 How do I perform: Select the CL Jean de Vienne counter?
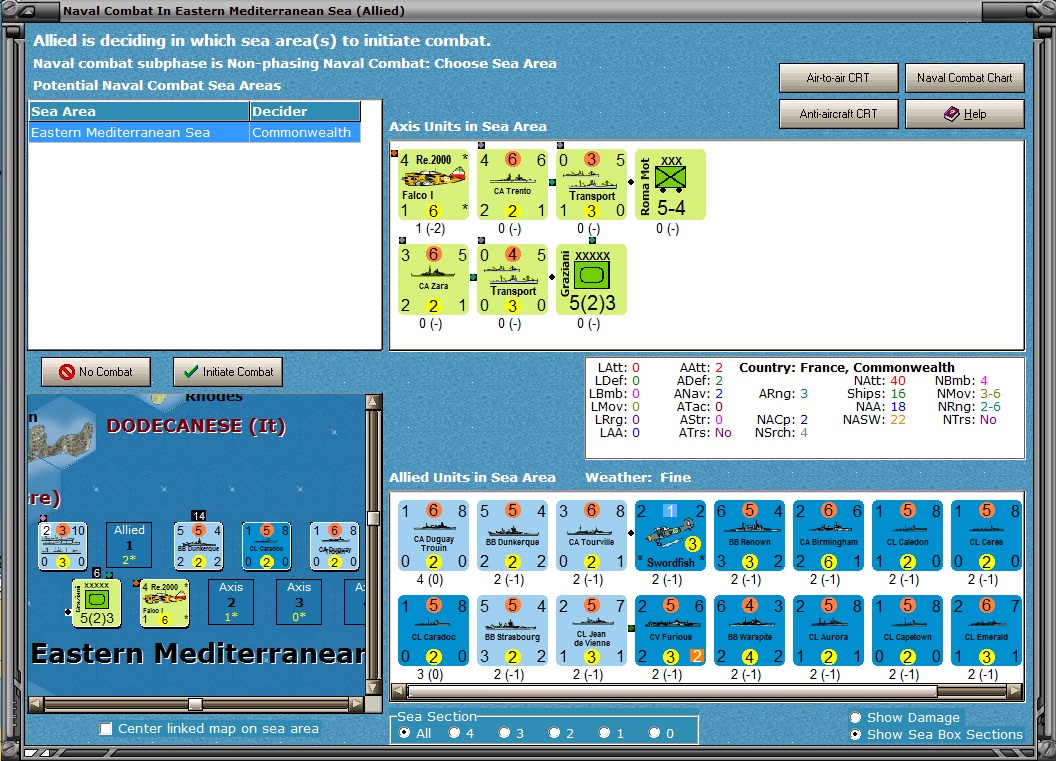591,630
